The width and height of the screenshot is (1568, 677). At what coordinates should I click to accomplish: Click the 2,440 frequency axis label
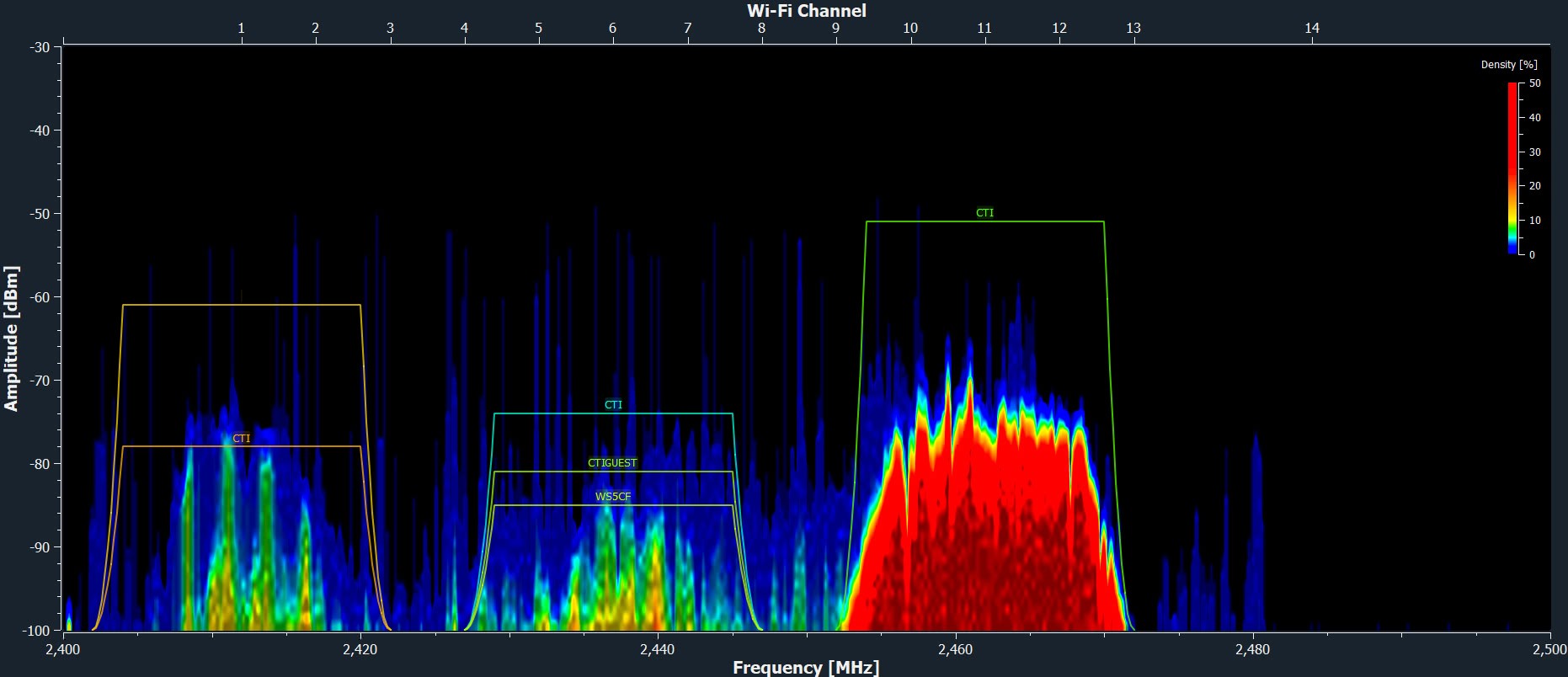(x=657, y=649)
